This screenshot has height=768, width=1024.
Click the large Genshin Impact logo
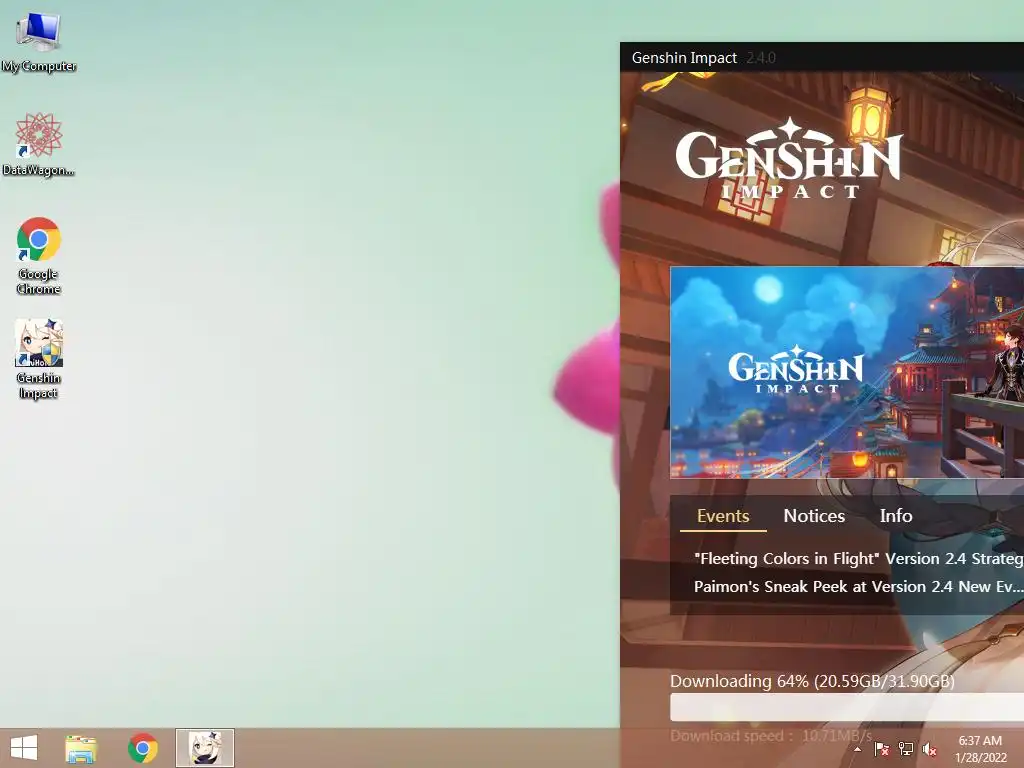789,159
